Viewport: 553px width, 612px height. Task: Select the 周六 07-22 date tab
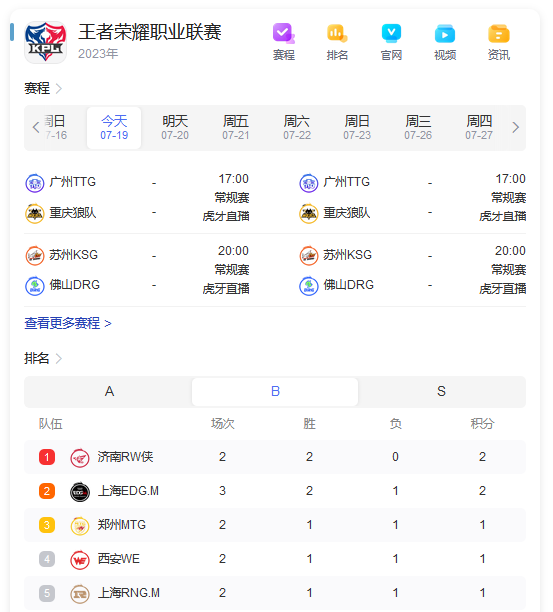(x=297, y=128)
